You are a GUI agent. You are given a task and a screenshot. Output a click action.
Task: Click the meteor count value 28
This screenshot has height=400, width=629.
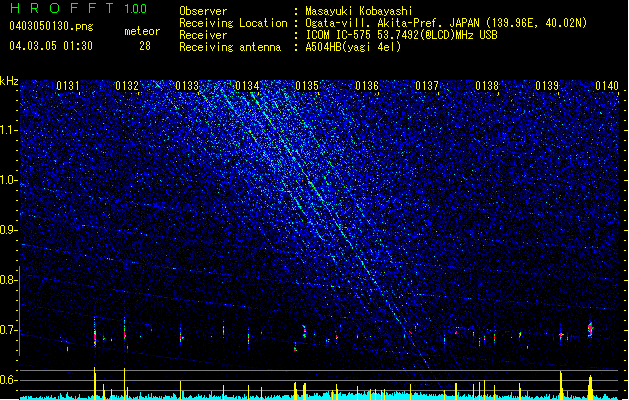[x=145, y=46]
